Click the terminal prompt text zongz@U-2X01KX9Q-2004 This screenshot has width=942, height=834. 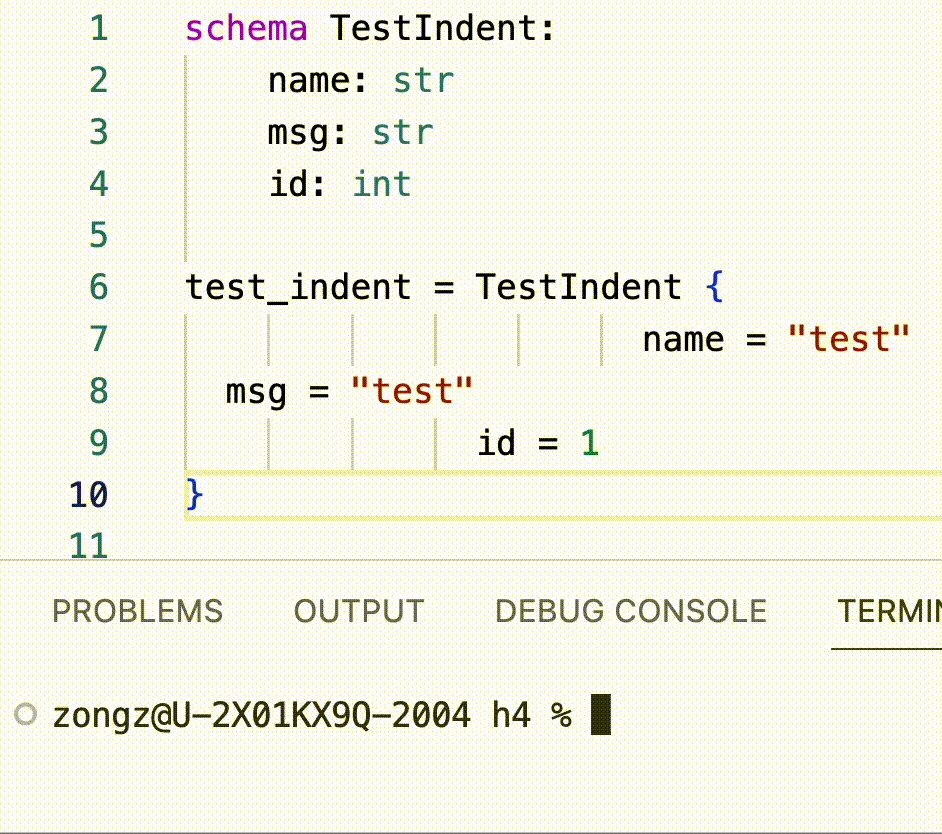261,715
